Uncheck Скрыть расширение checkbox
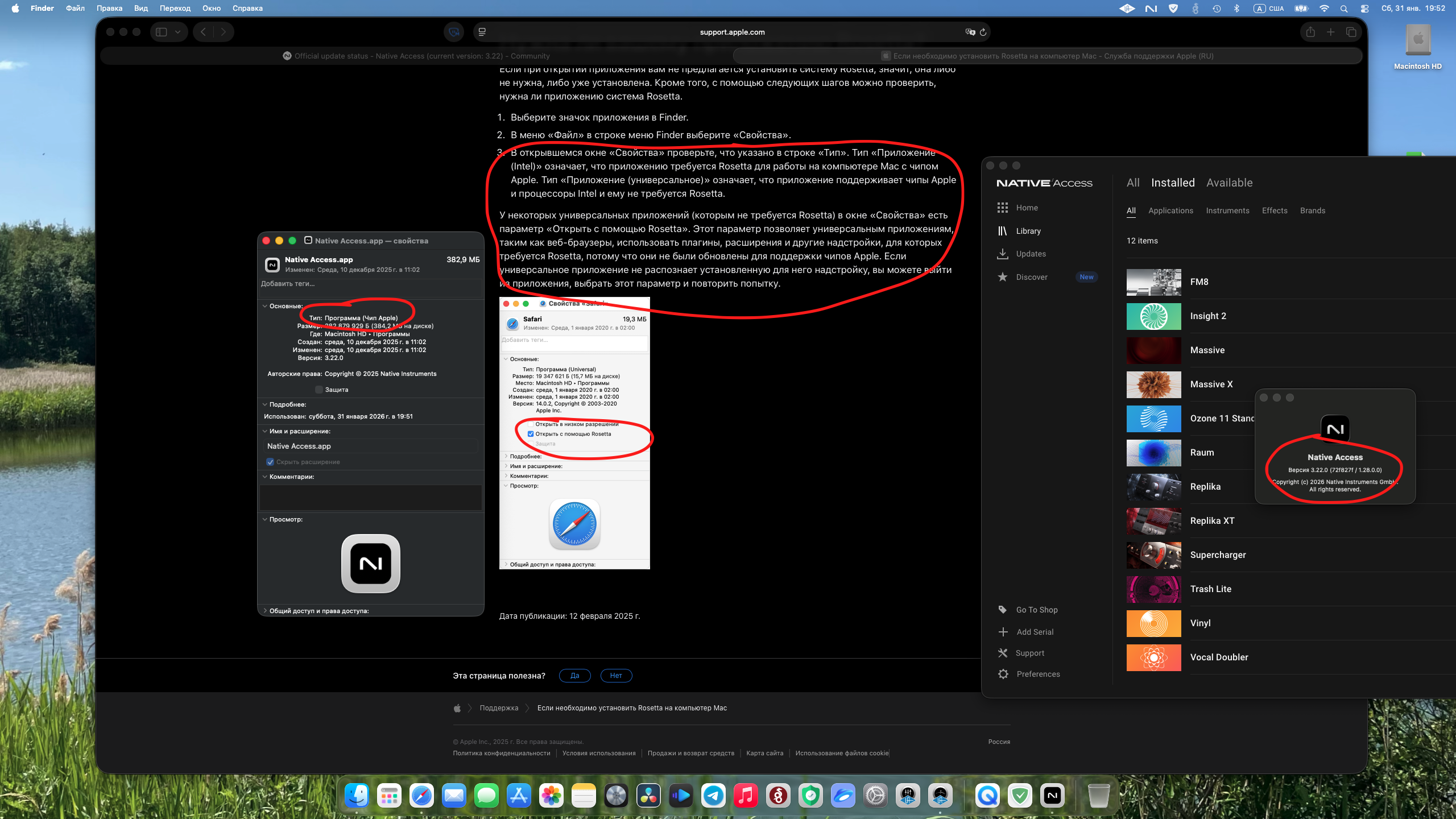 point(270,462)
